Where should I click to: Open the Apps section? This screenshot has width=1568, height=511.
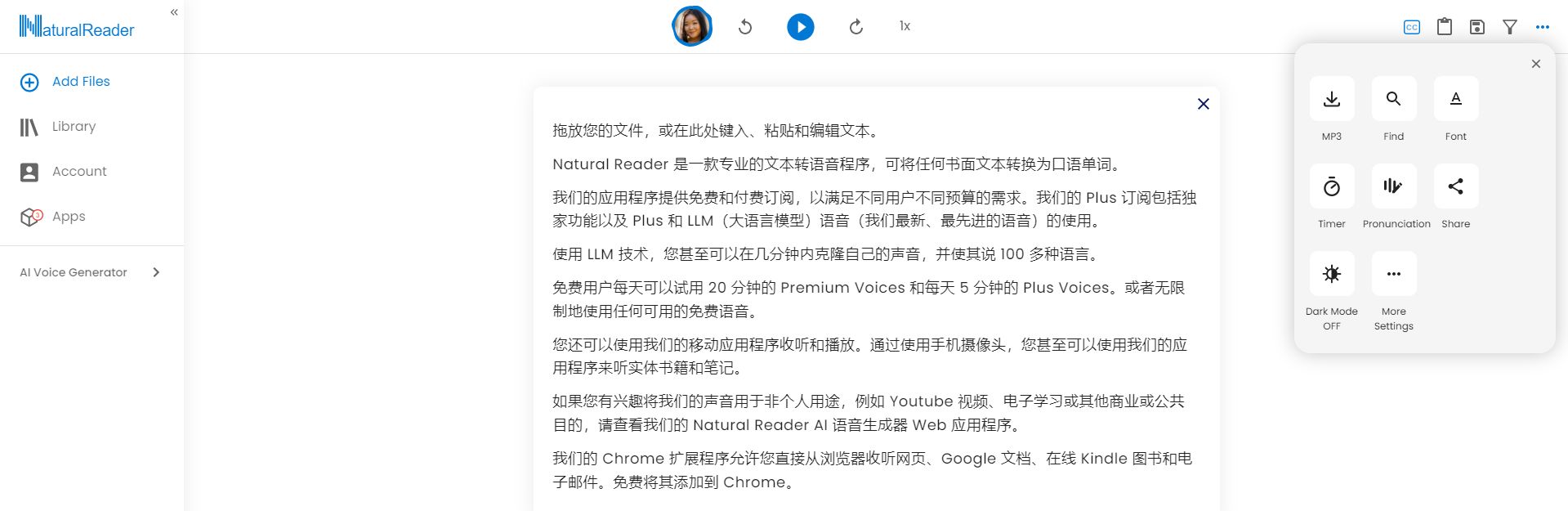pyautogui.click(x=69, y=217)
